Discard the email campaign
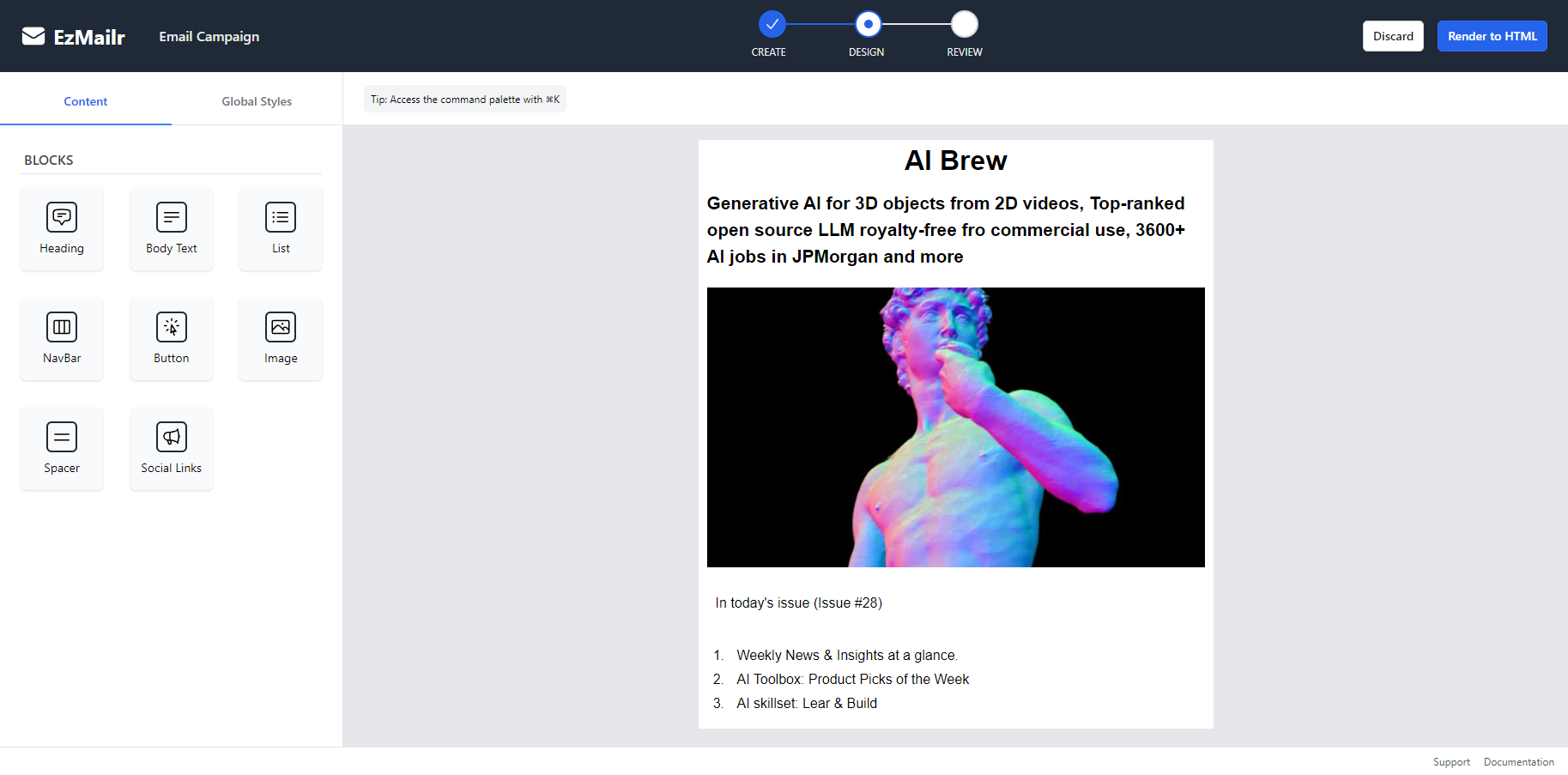 click(x=1393, y=36)
